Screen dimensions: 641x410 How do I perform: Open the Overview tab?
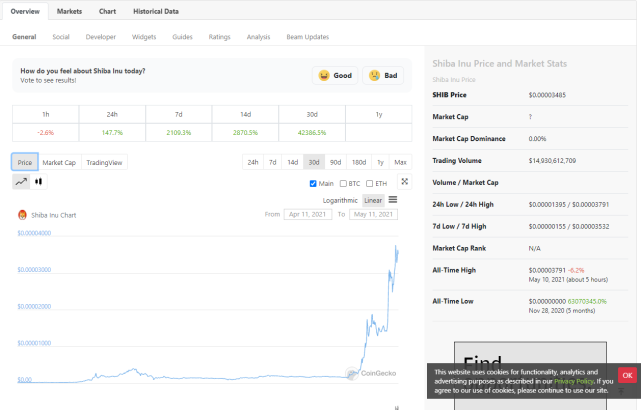tap(25, 11)
